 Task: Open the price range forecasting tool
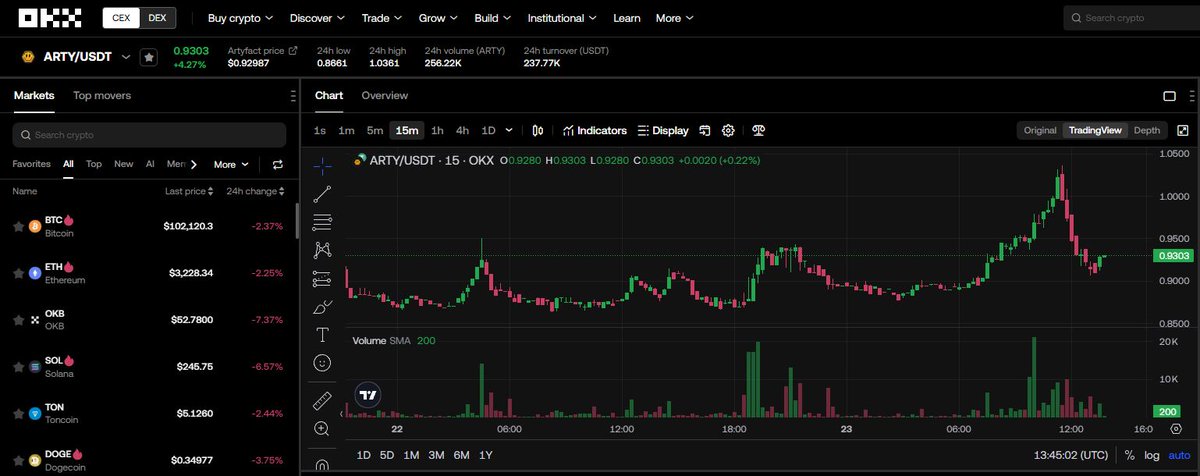pyautogui.click(x=322, y=278)
